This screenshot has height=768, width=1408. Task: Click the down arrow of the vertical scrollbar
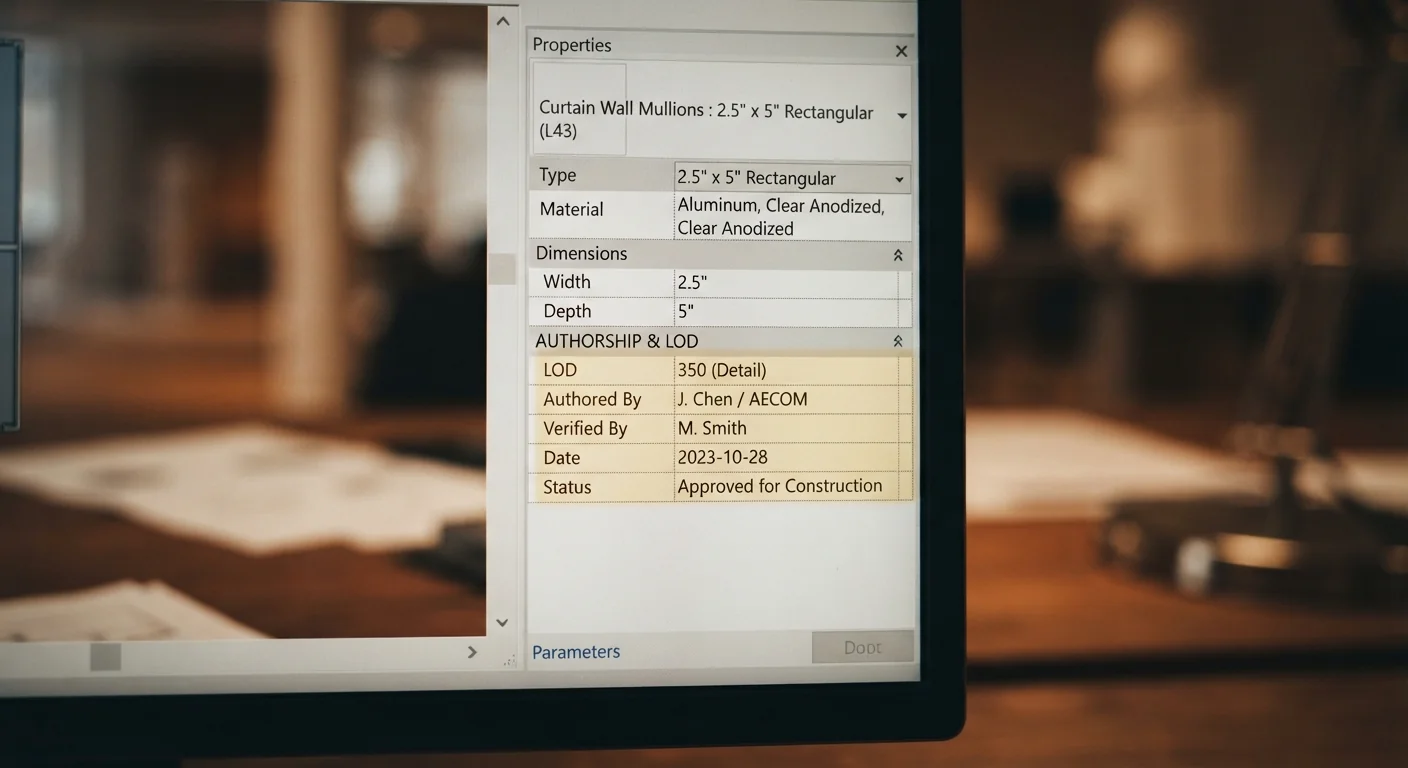[503, 623]
